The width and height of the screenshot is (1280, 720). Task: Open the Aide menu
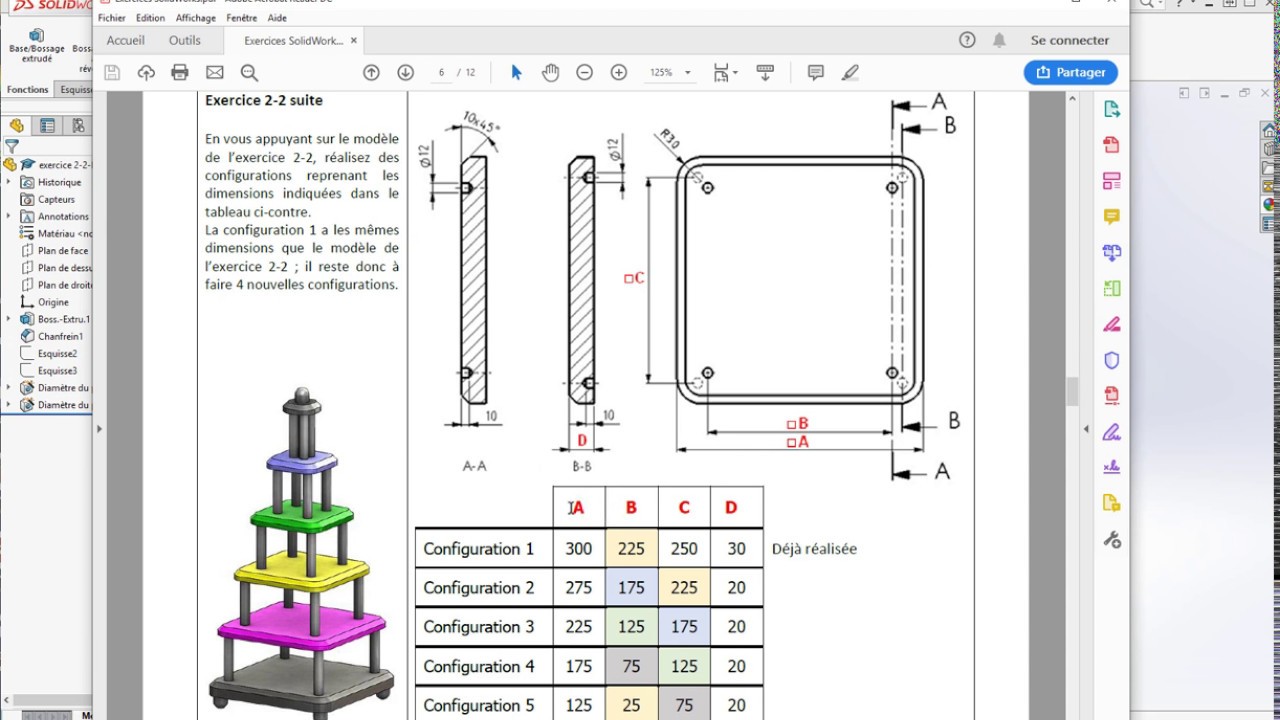coord(277,18)
